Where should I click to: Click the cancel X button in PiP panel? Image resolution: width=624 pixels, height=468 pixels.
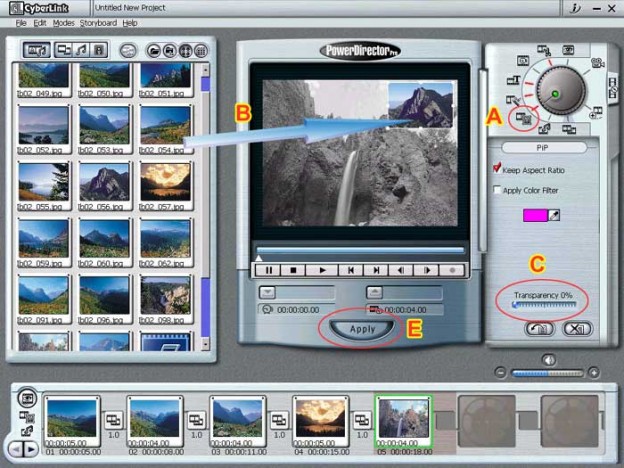pyautogui.click(x=577, y=329)
